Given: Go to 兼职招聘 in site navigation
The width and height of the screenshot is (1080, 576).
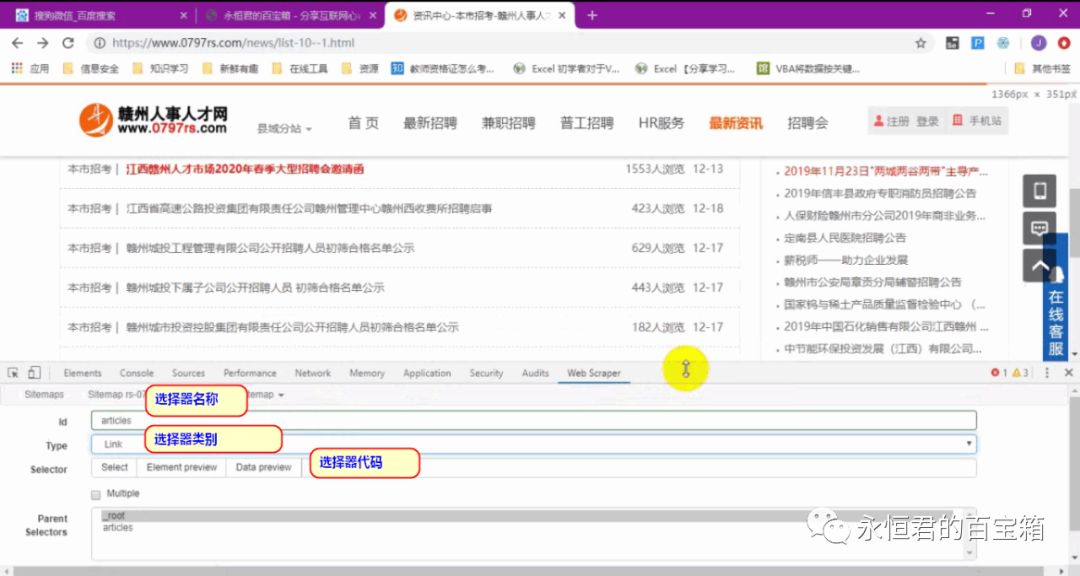Looking at the screenshot, I should pyautogui.click(x=508, y=123).
